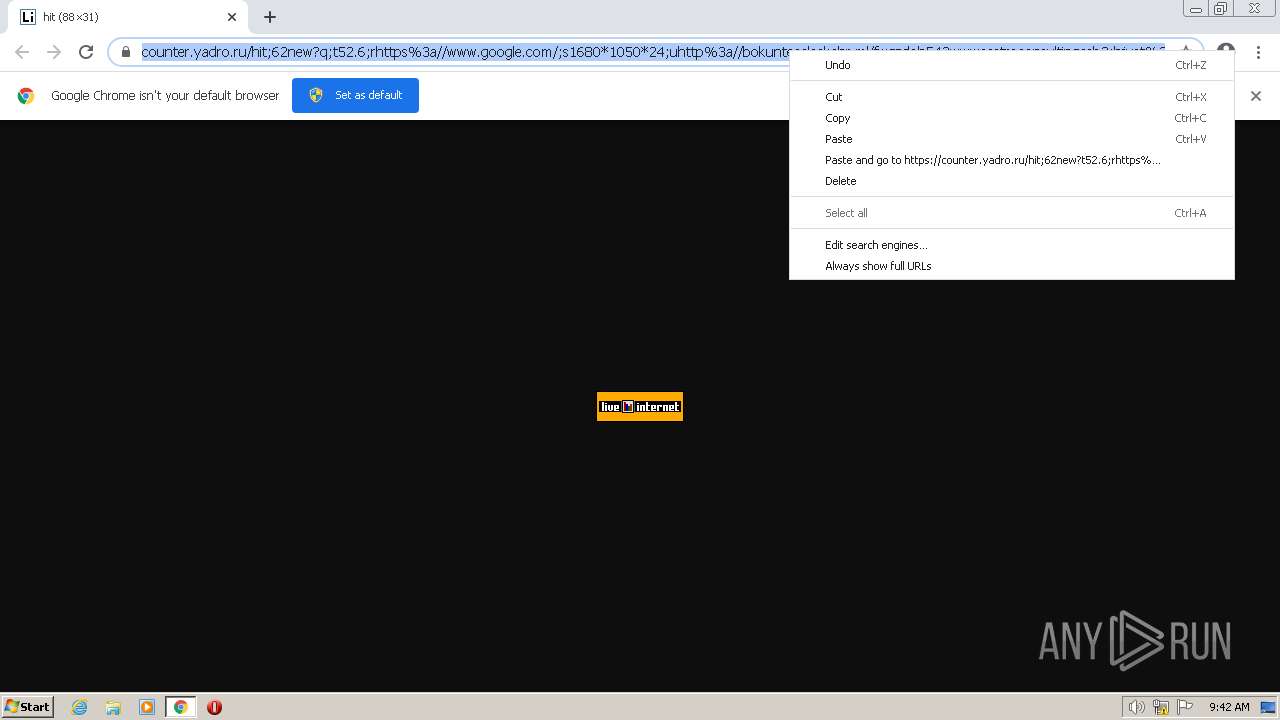Click the Chrome logo in the info bar
The height and width of the screenshot is (720, 1280).
[x=26, y=96]
